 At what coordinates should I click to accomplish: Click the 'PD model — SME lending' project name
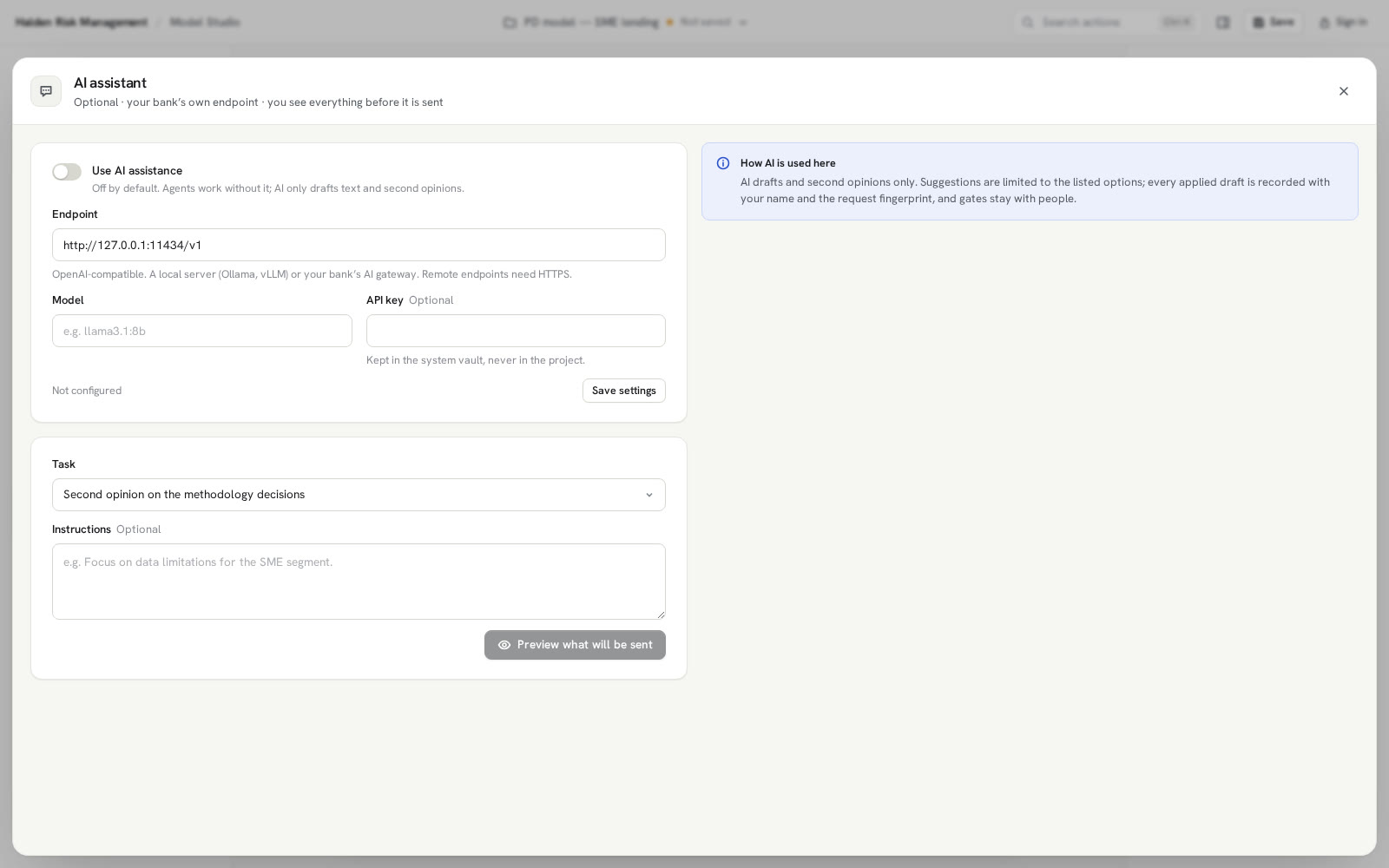tap(591, 23)
